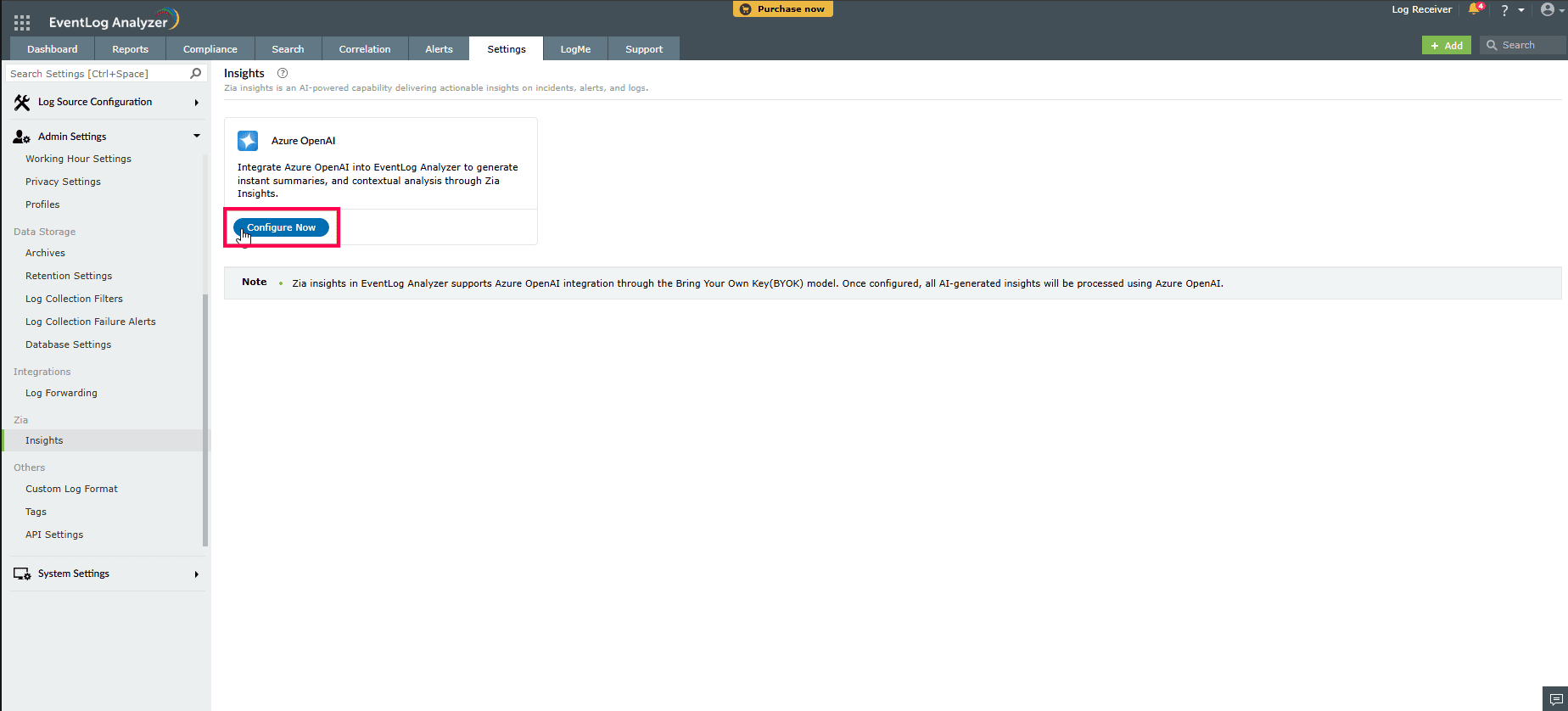Select the Alerts tab
The image size is (1568, 711).
[x=439, y=48]
